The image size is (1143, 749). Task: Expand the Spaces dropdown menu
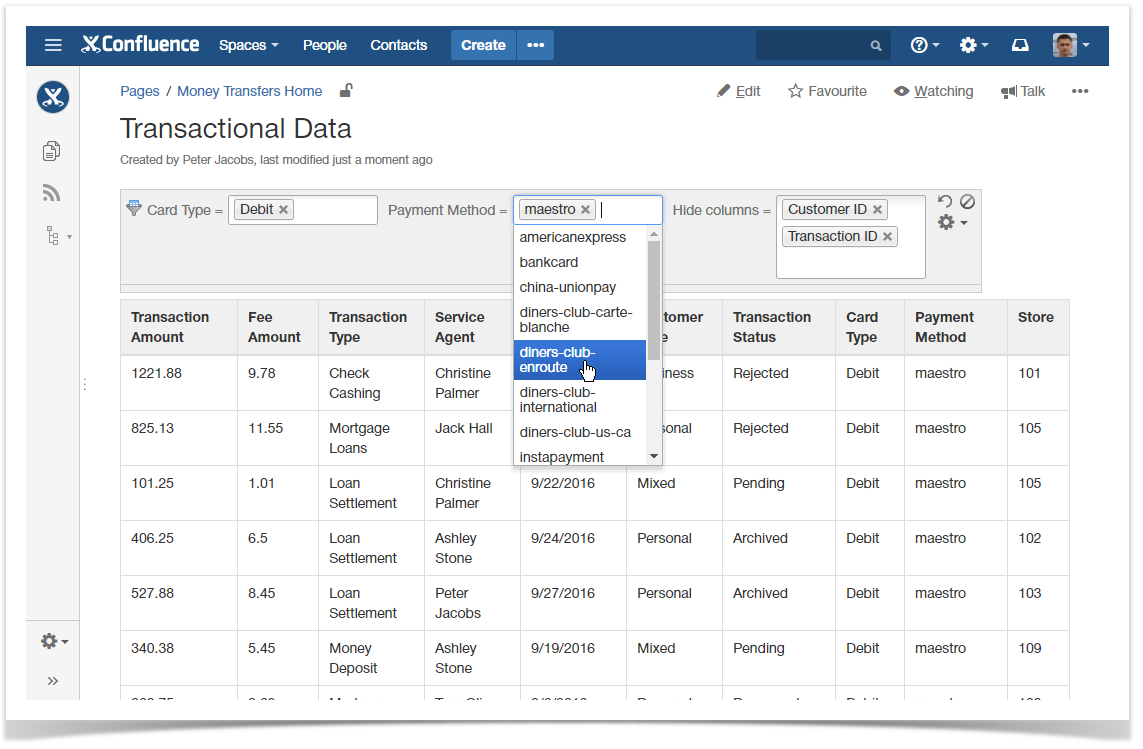[248, 45]
